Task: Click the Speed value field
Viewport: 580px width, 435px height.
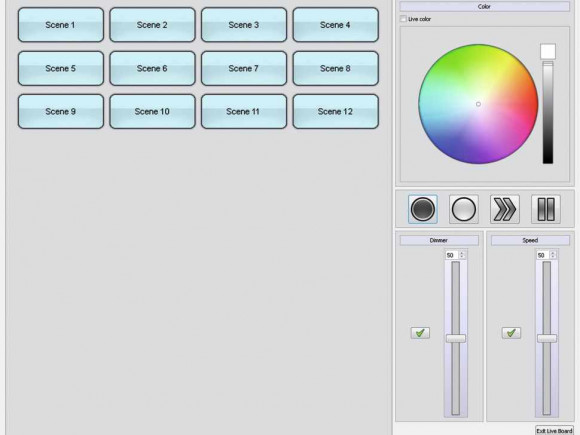Action: [543, 255]
